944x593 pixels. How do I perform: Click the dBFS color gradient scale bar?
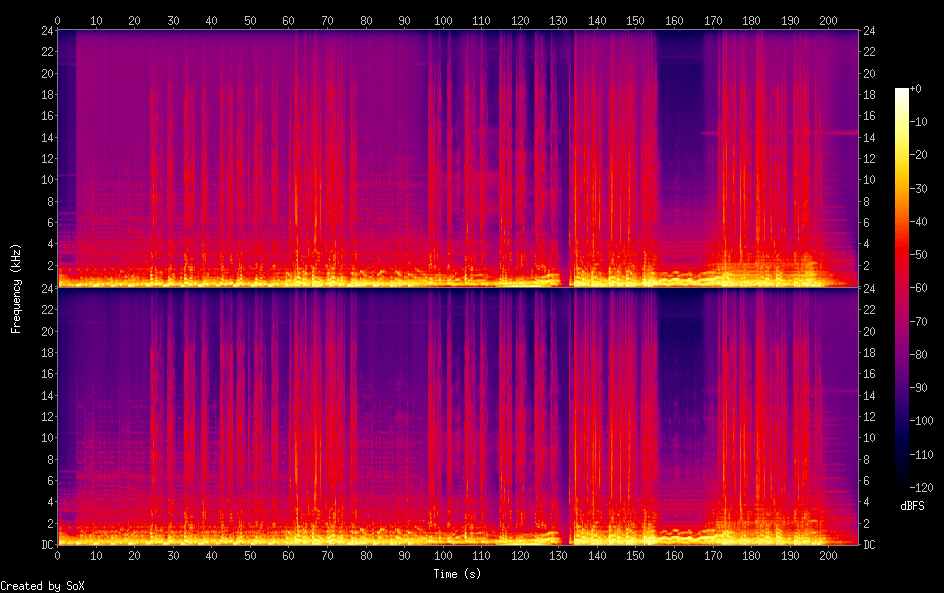(901, 288)
